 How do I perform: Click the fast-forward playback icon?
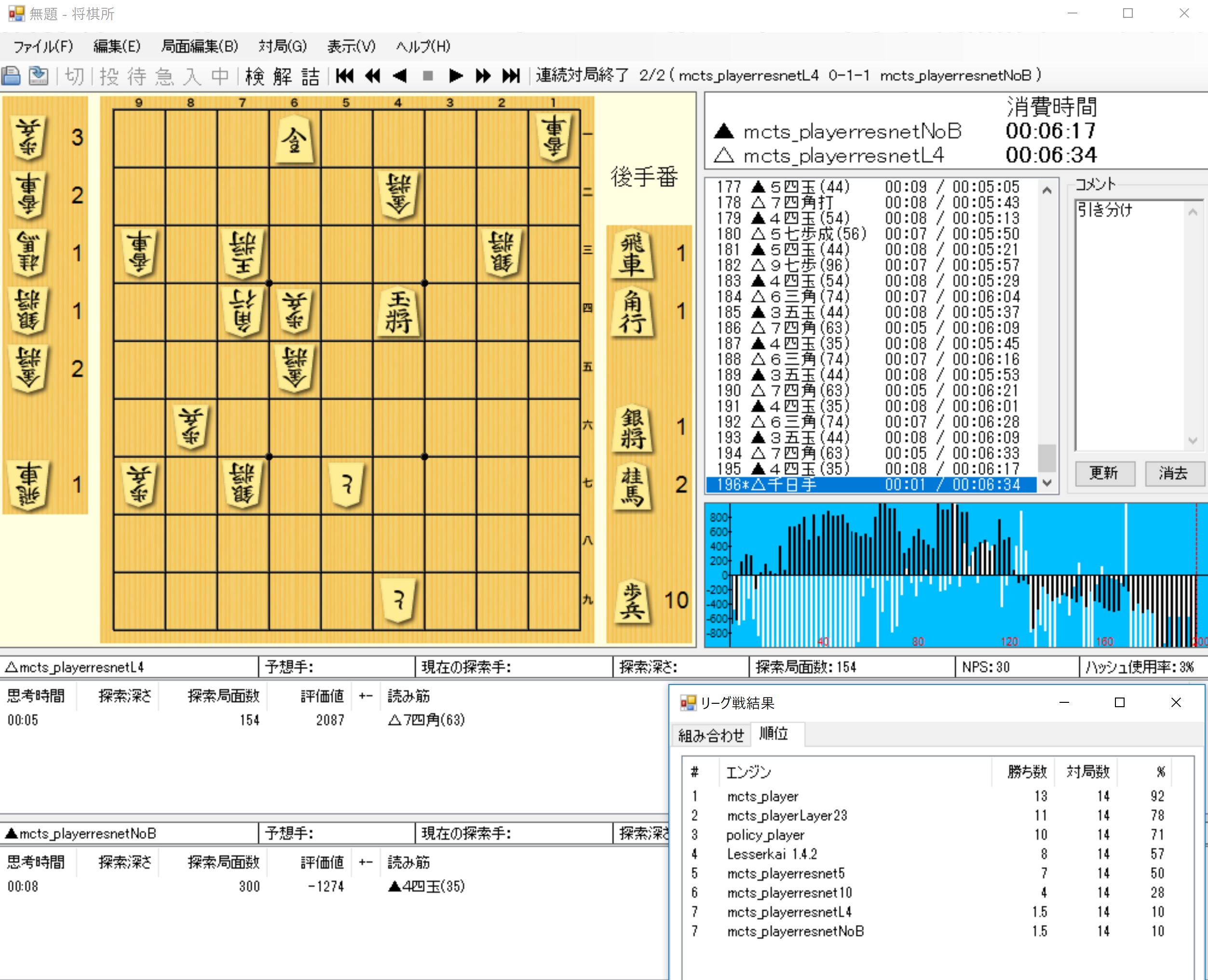(483, 76)
